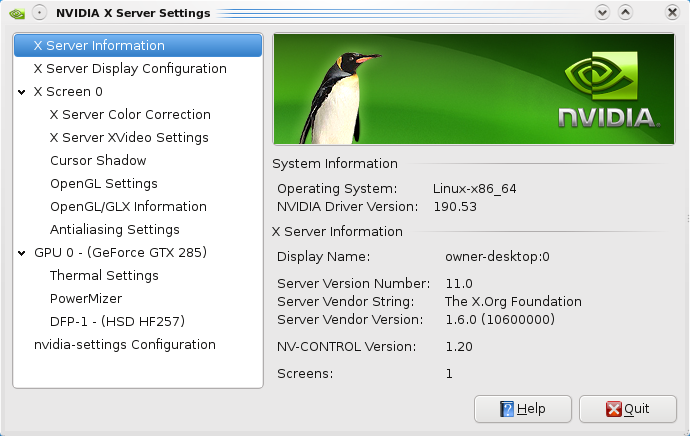
Task: Select Antialiasing Settings entry
Action: [115, 230]
